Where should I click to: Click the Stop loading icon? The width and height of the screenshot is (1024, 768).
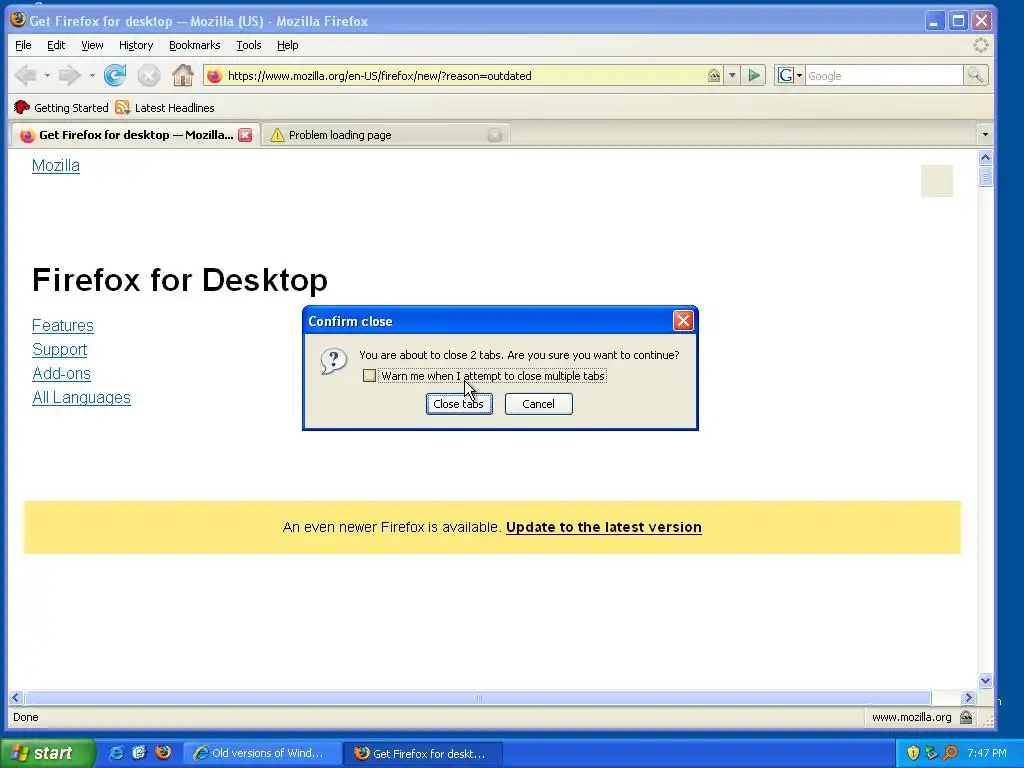click(149, 76)
